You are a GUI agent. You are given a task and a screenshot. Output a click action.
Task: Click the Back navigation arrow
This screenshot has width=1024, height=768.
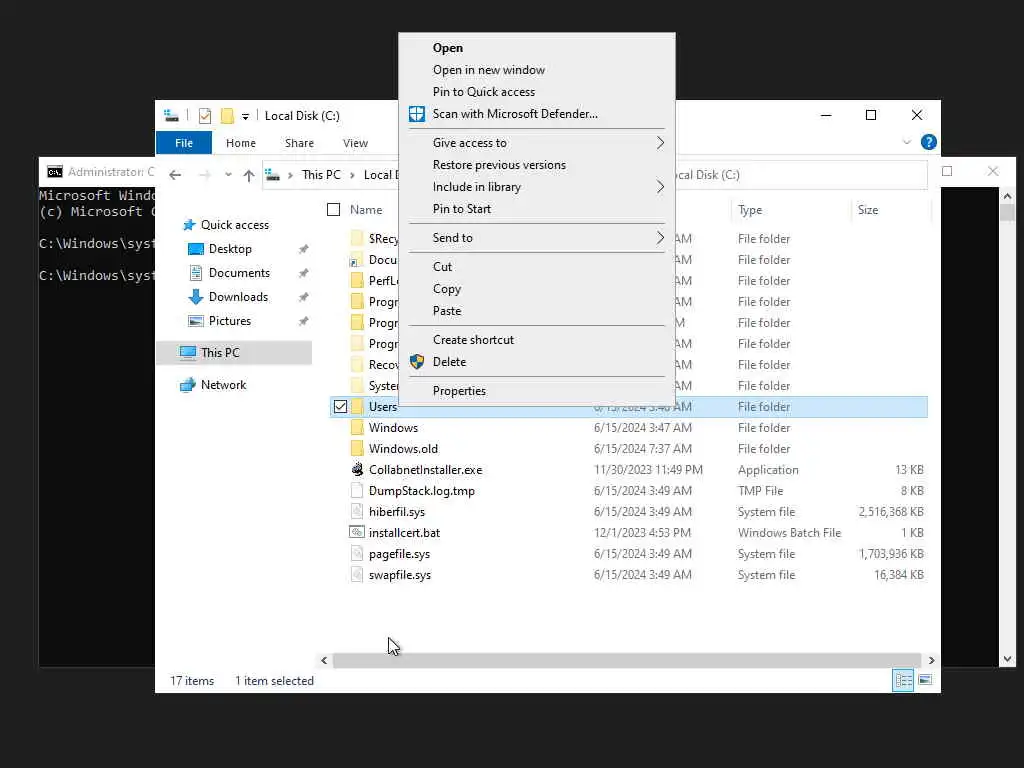[174, 175]
